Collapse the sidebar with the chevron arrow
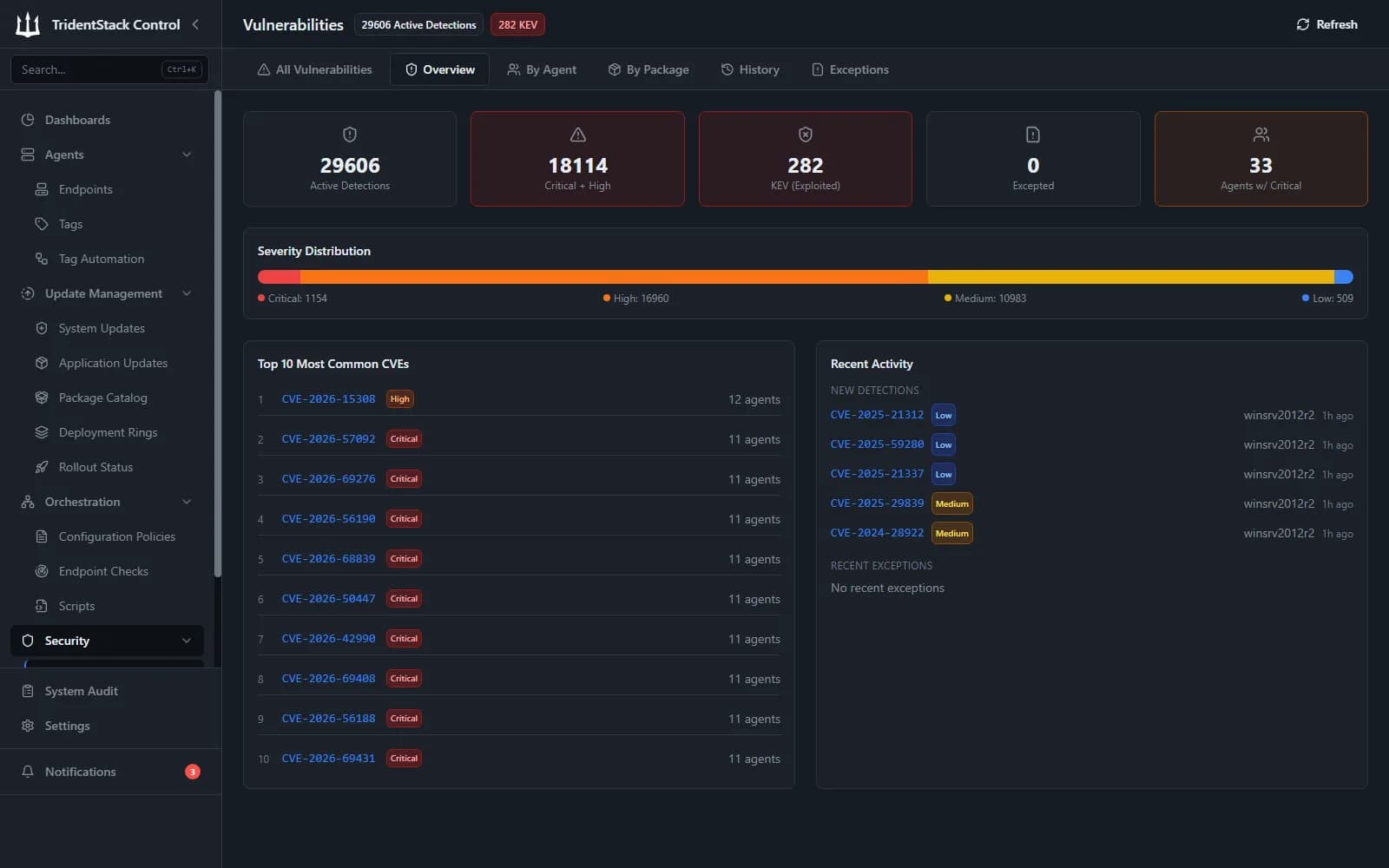Viewport: 1389px width, 868px height. click(195, 24)
